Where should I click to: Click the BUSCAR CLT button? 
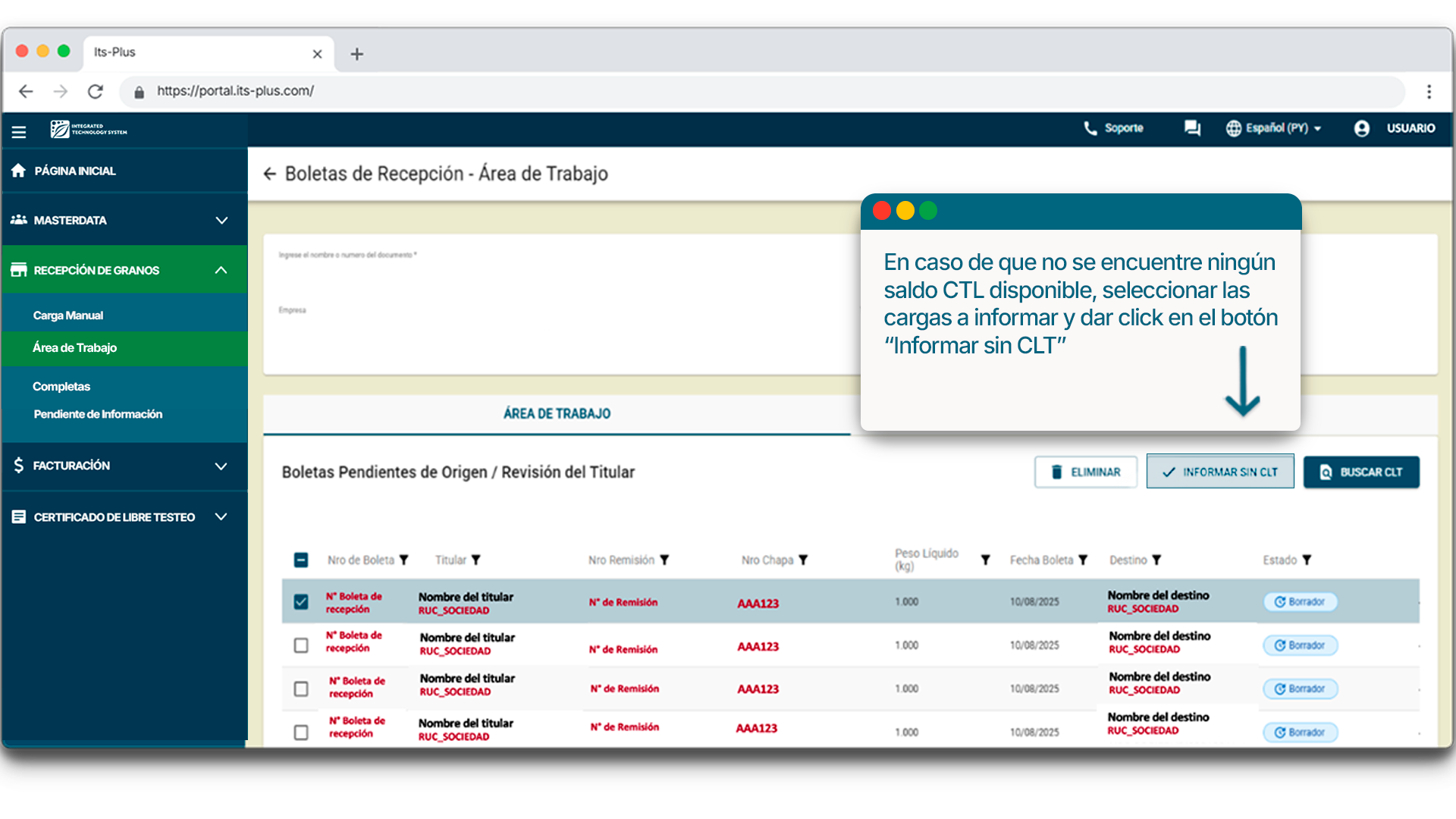pyautogui.click(x=1361, y=472)
